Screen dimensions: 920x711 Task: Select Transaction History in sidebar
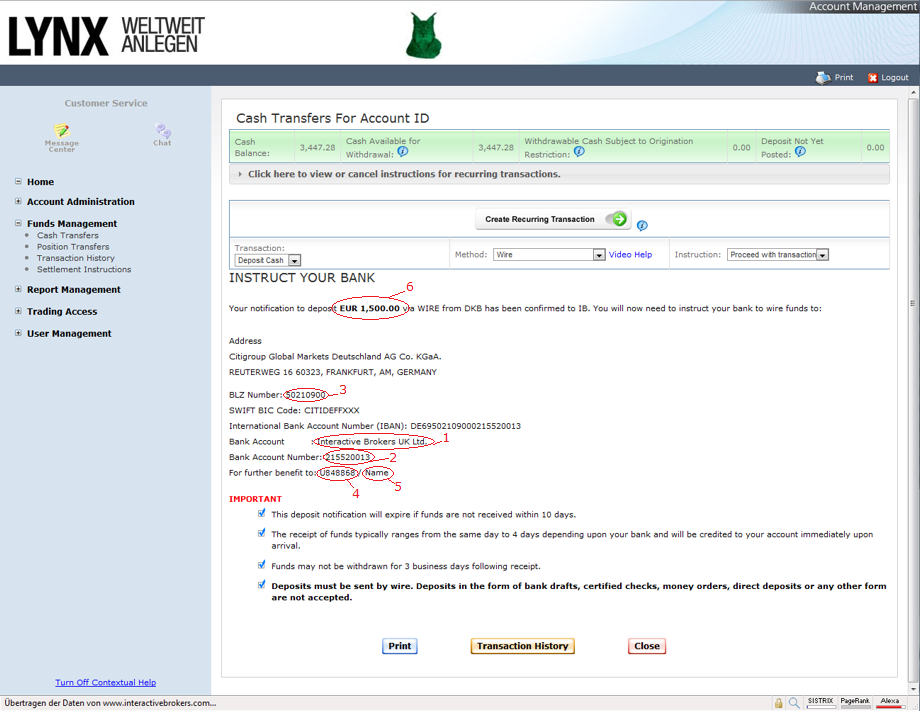click(76, 258)
